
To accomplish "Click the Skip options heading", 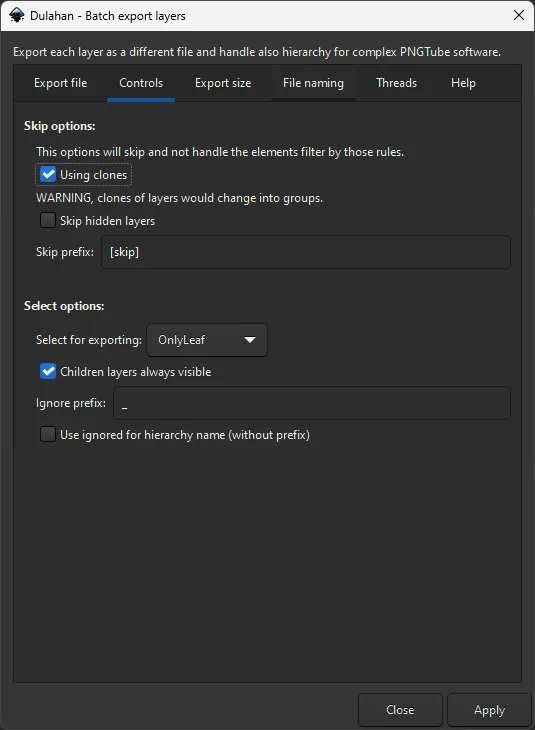I will [60, 126].
